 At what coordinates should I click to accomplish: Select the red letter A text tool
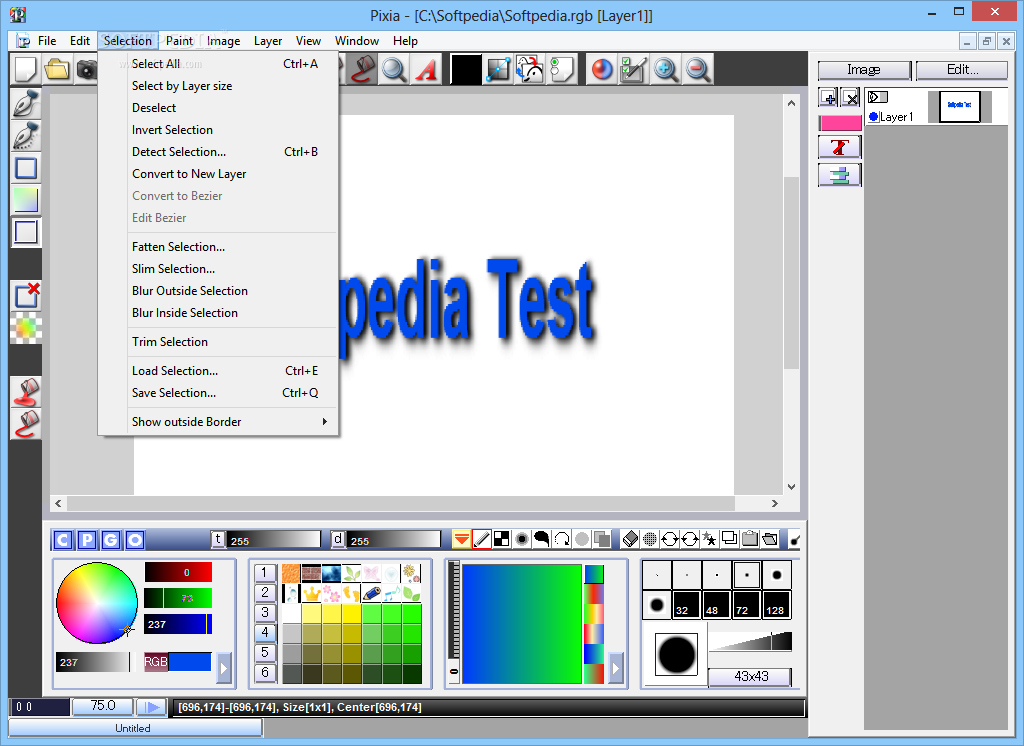(x=426, y=69)
